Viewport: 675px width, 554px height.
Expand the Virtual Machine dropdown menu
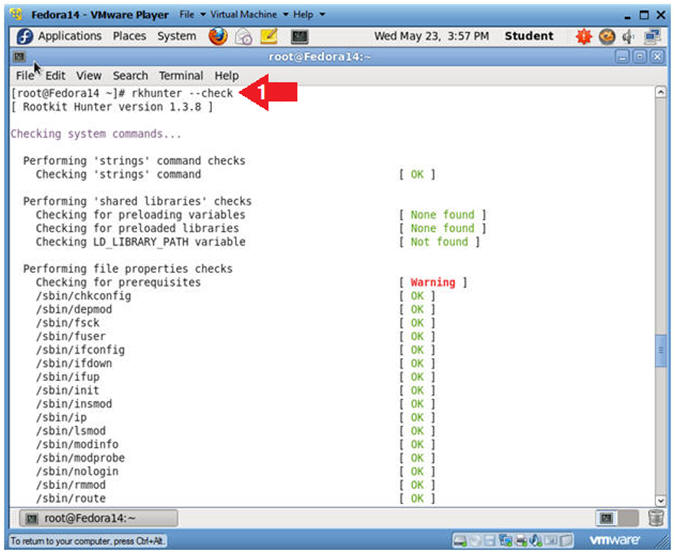pyautogui.click(x=249, y=15)
